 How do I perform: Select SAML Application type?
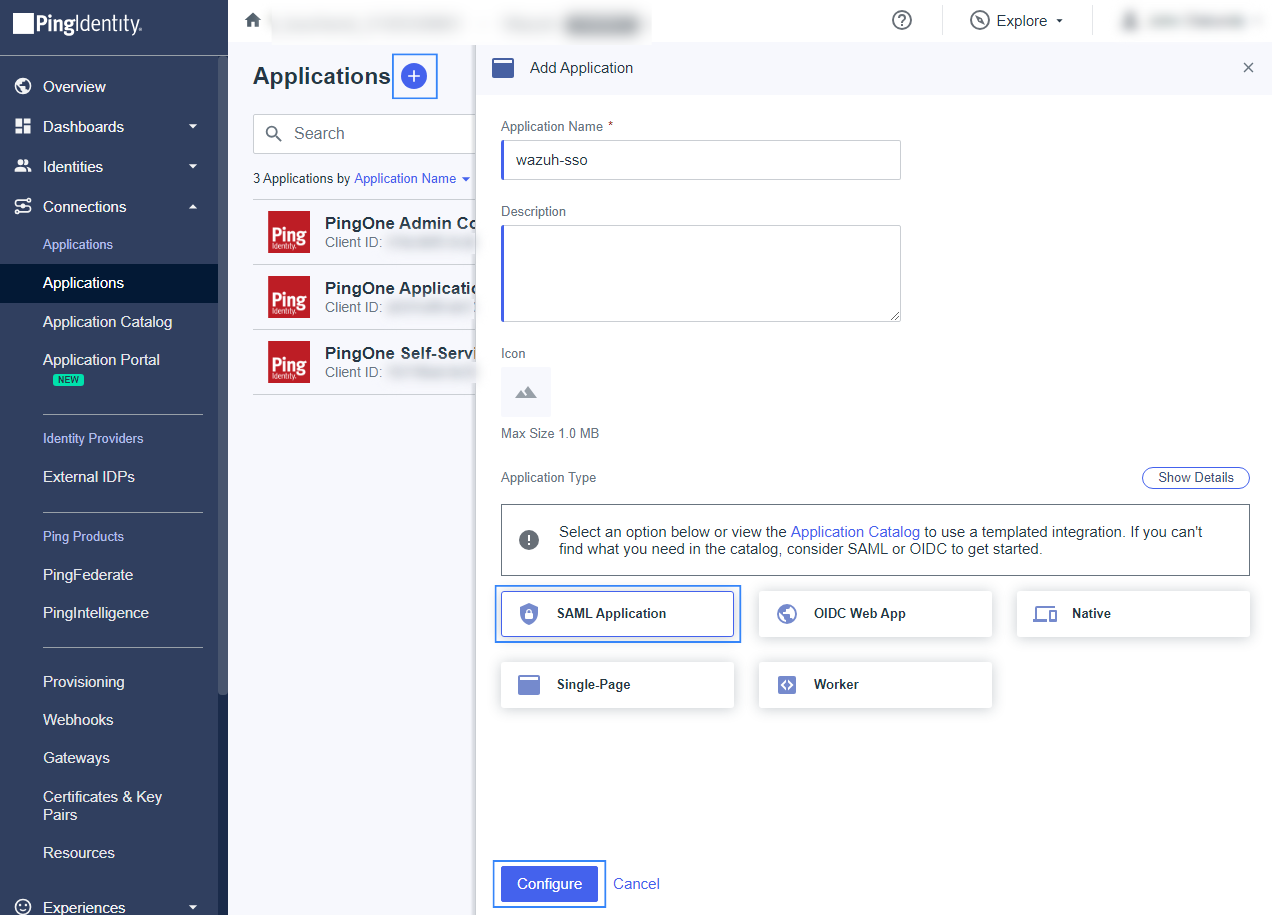point(617,614)
